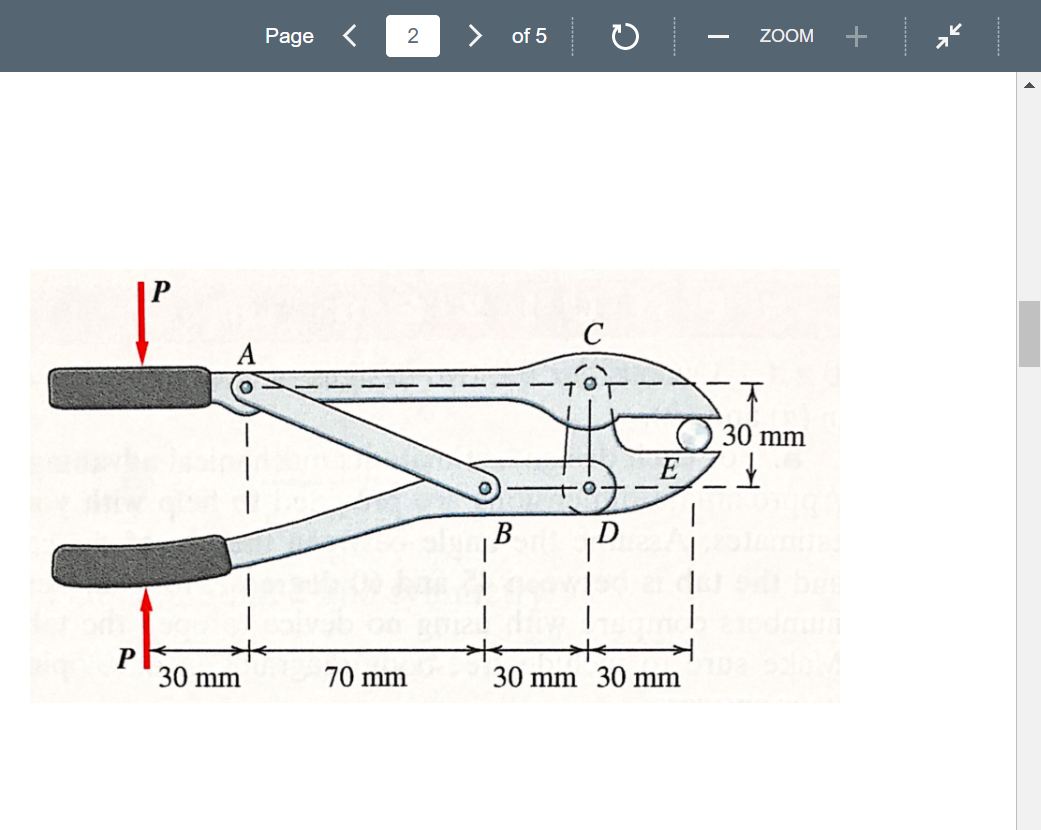The width and height of the screenshot is (1041, 830).
Task: Click the page number input field
Action: coord(412,36)
